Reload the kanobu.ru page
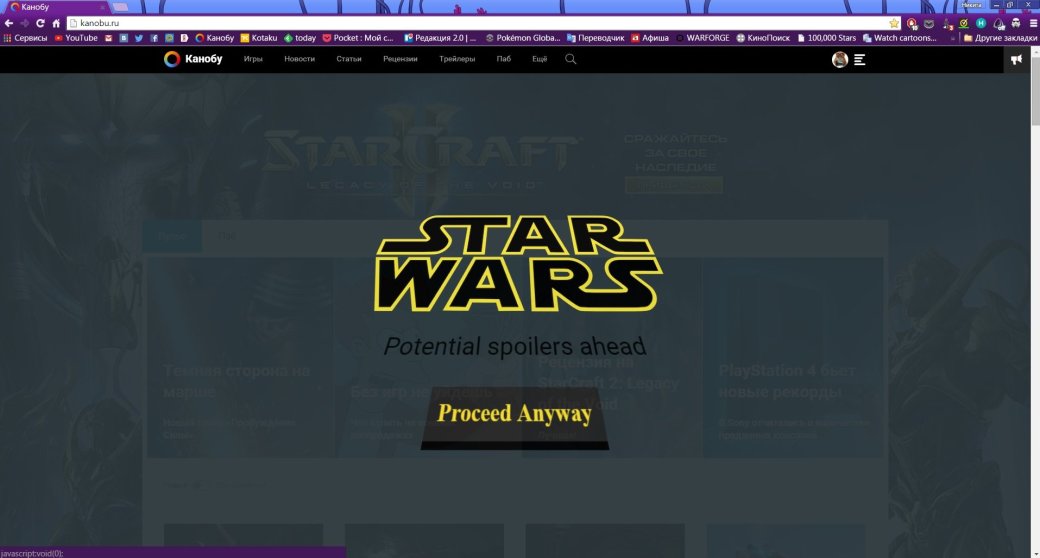The width and height of the screenshot is (1040, 558). click(40, 23)
